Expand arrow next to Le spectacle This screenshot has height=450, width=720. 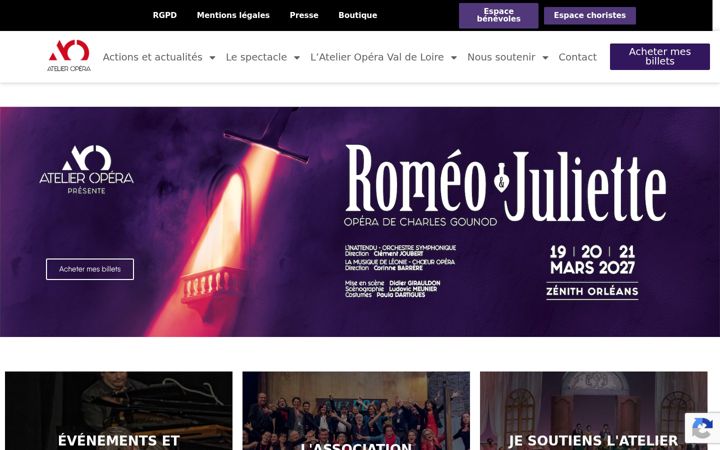[x=297, y=58]
